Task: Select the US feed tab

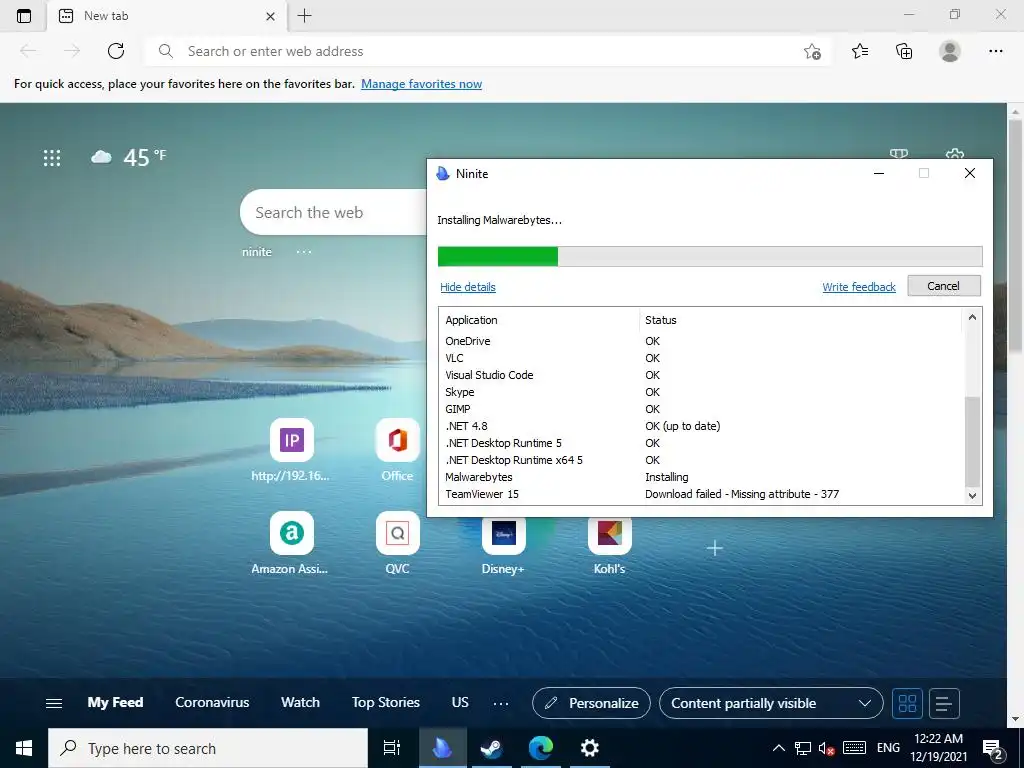Action: pyautogui.click(x=460, y=703)
